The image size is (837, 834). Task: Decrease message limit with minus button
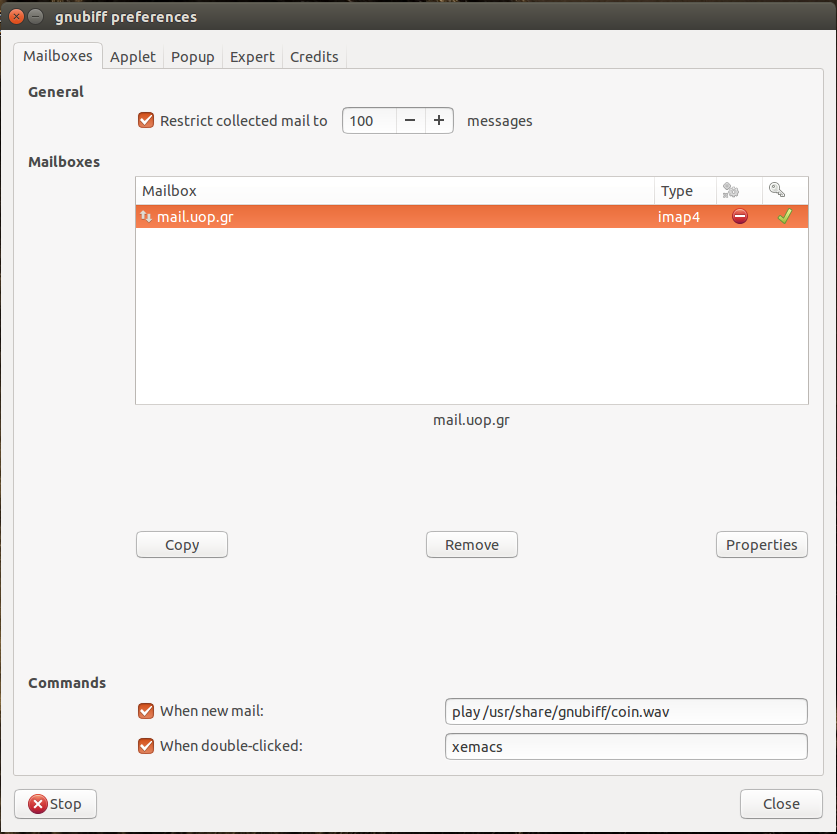[x=410, y=121]
